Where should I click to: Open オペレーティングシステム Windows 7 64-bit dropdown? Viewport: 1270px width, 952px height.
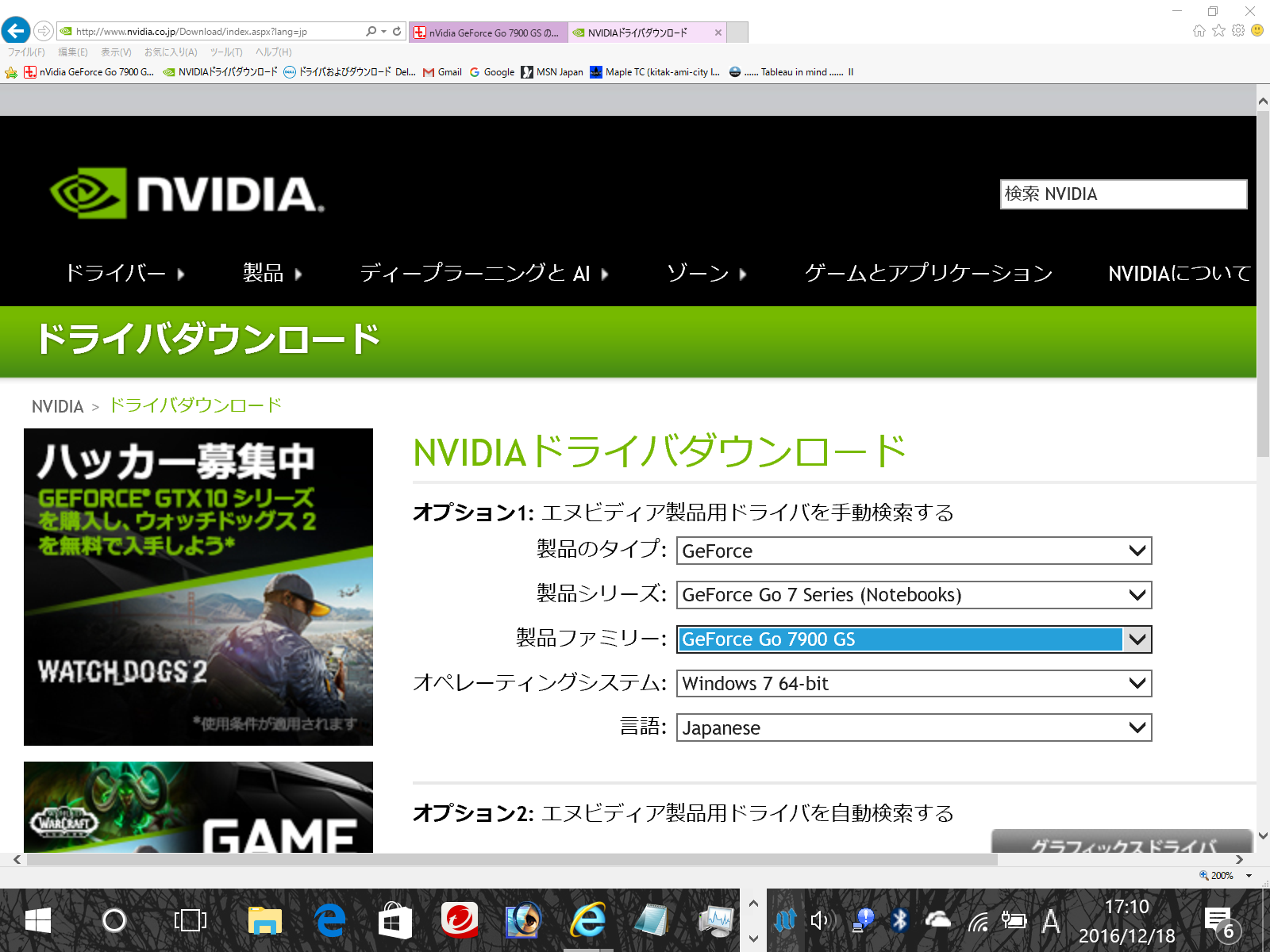pos(914,684)
